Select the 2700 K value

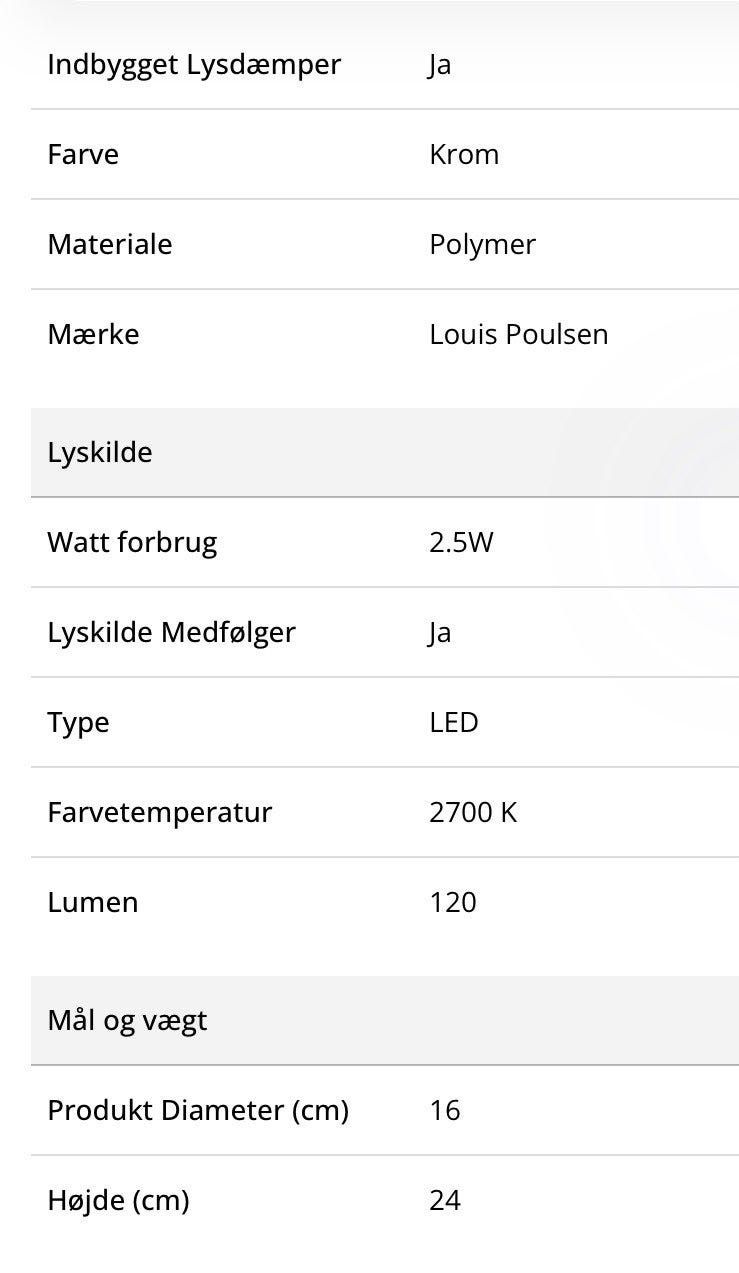point(473,813)
